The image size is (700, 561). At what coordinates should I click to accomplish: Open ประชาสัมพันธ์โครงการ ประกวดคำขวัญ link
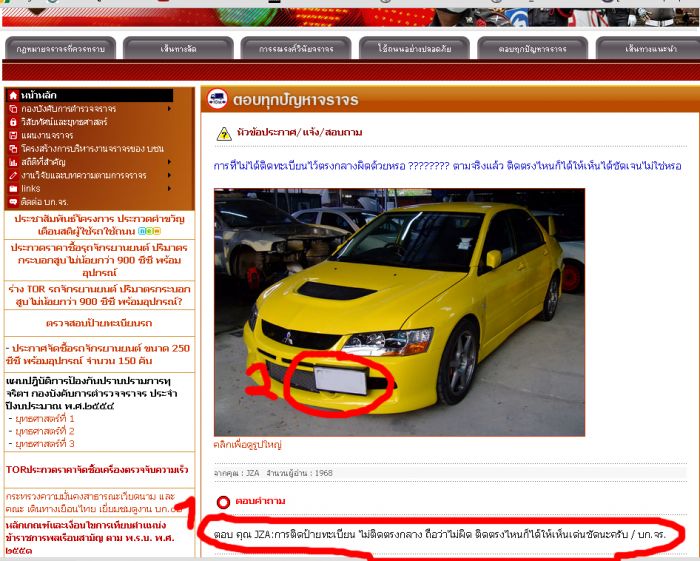pos(99,225)
